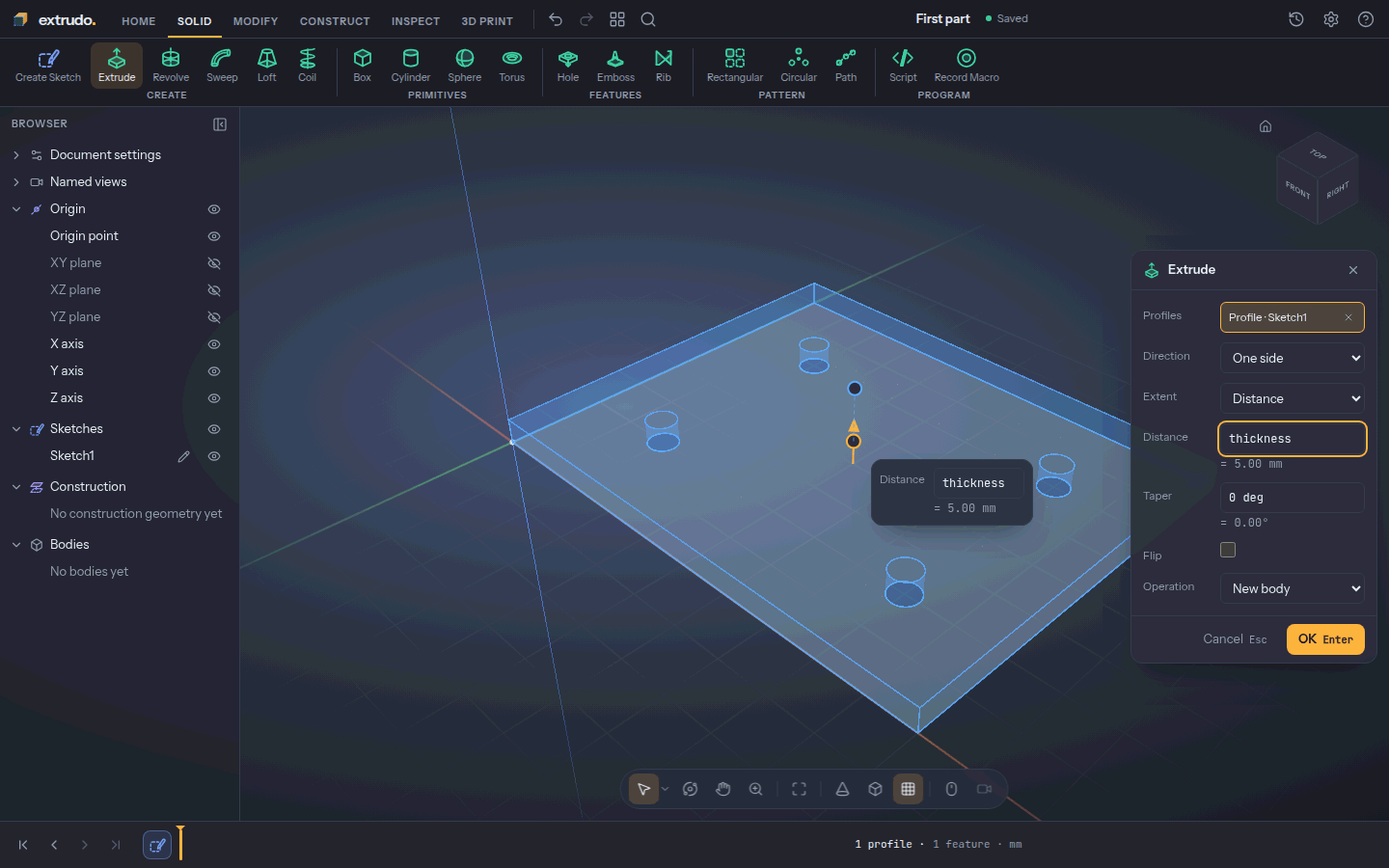The height and width of the screenshot is (868, 1389).
Task: Add a Torus primitive
Action: pos(512,66)
